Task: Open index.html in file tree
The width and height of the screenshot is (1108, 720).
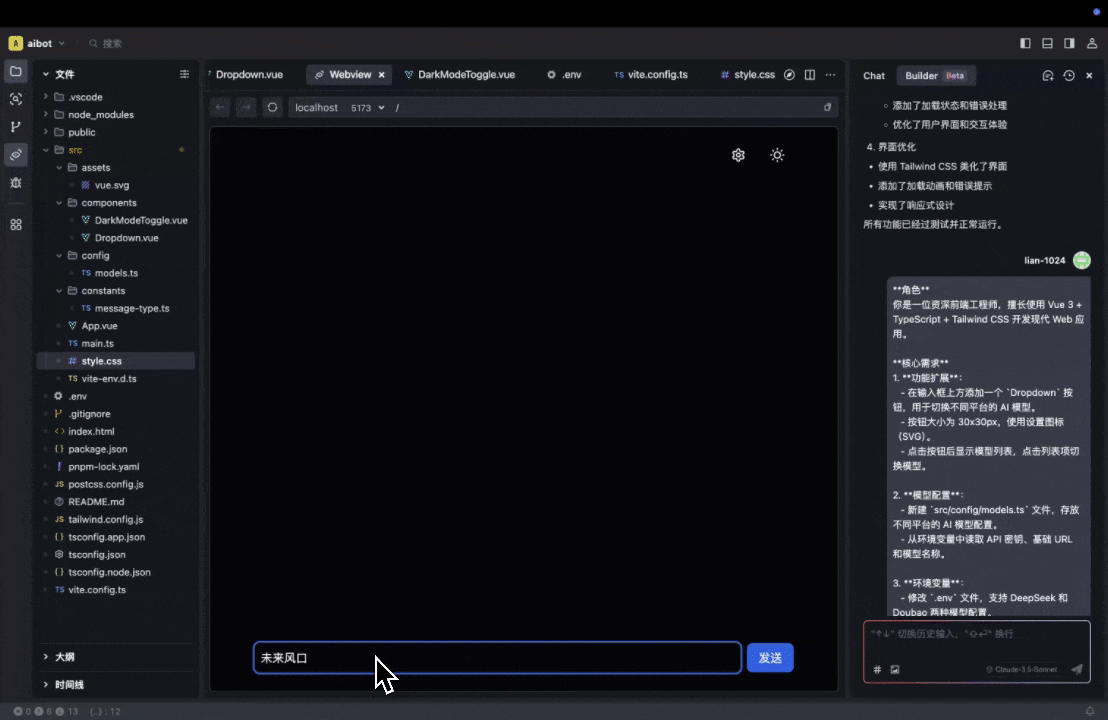Action: [91, 431]
